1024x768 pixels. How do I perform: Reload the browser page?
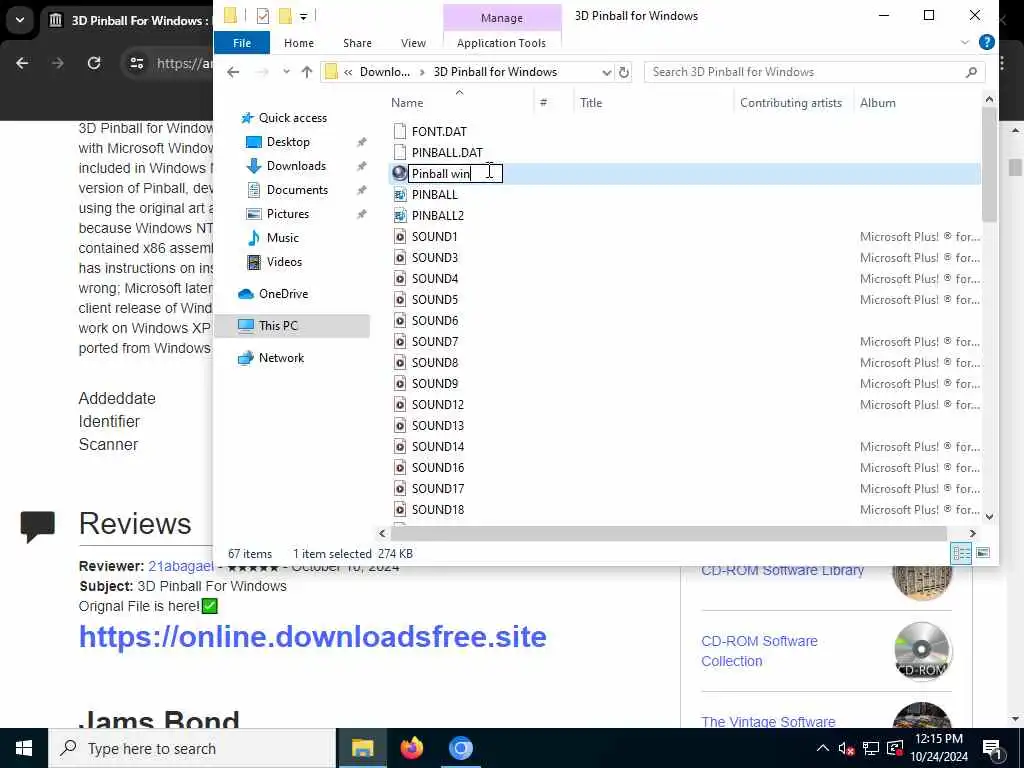[94, 63]
